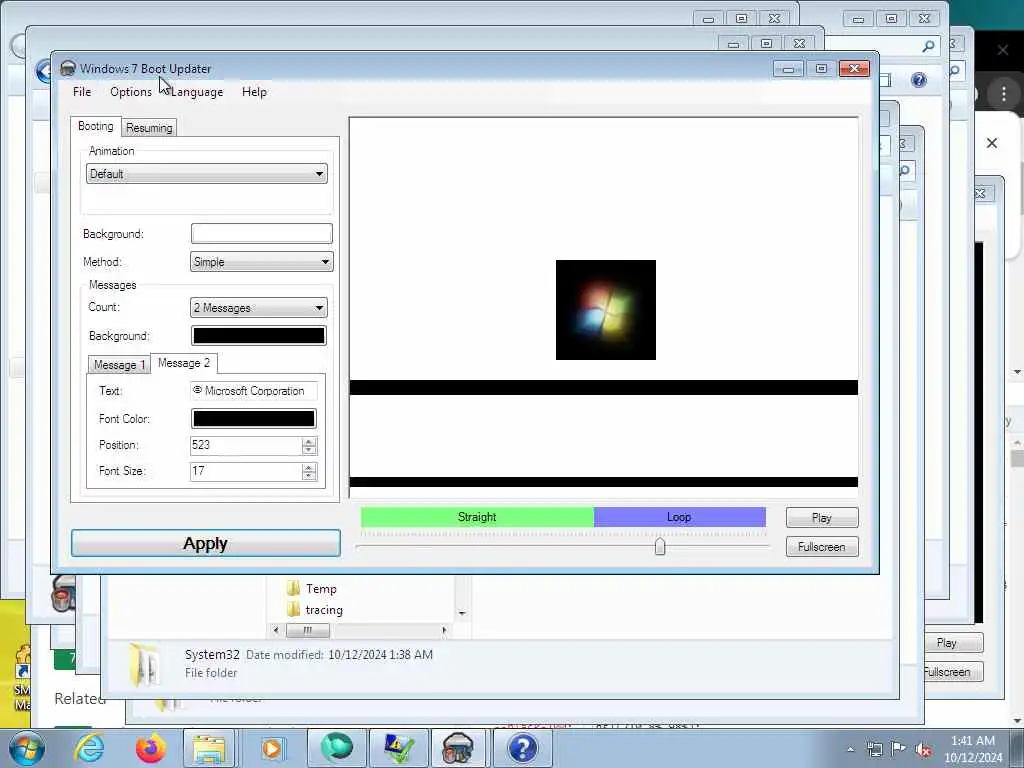Click the animation frame slider thumb

(x=660, y=547)
